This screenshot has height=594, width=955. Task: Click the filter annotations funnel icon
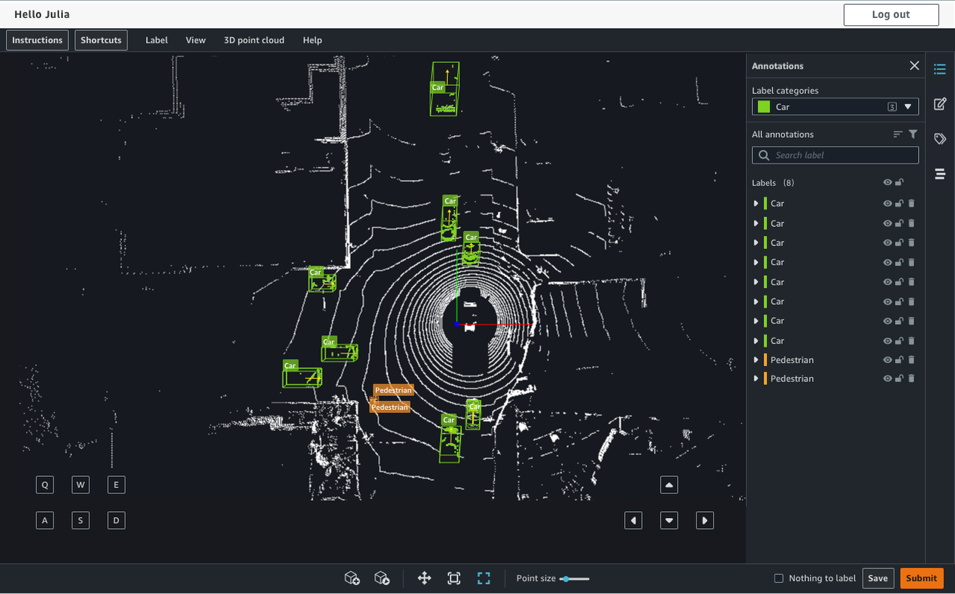(913, 134)
